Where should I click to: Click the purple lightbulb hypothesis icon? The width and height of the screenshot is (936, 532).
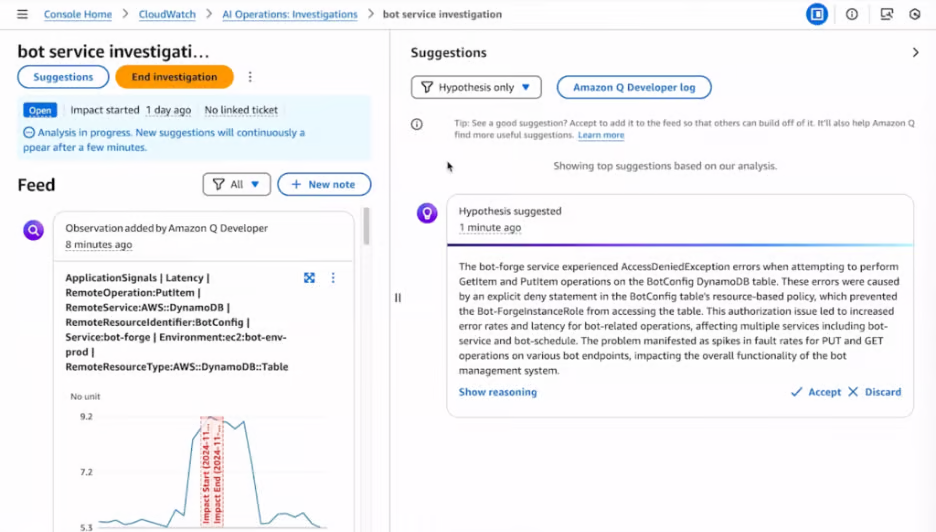[x=427, y=213]
